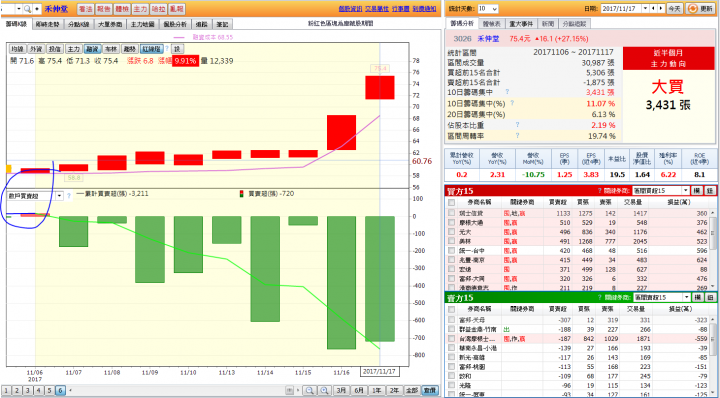
Task: Toggle the 外資 chart overlay button
Action: point(36,49)
